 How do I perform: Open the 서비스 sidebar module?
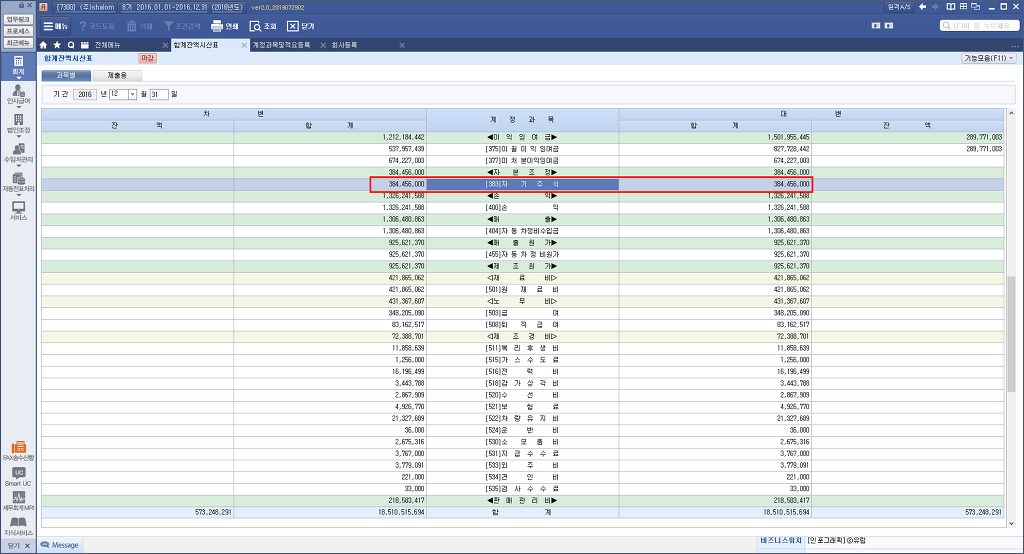(x=18, y=210)
